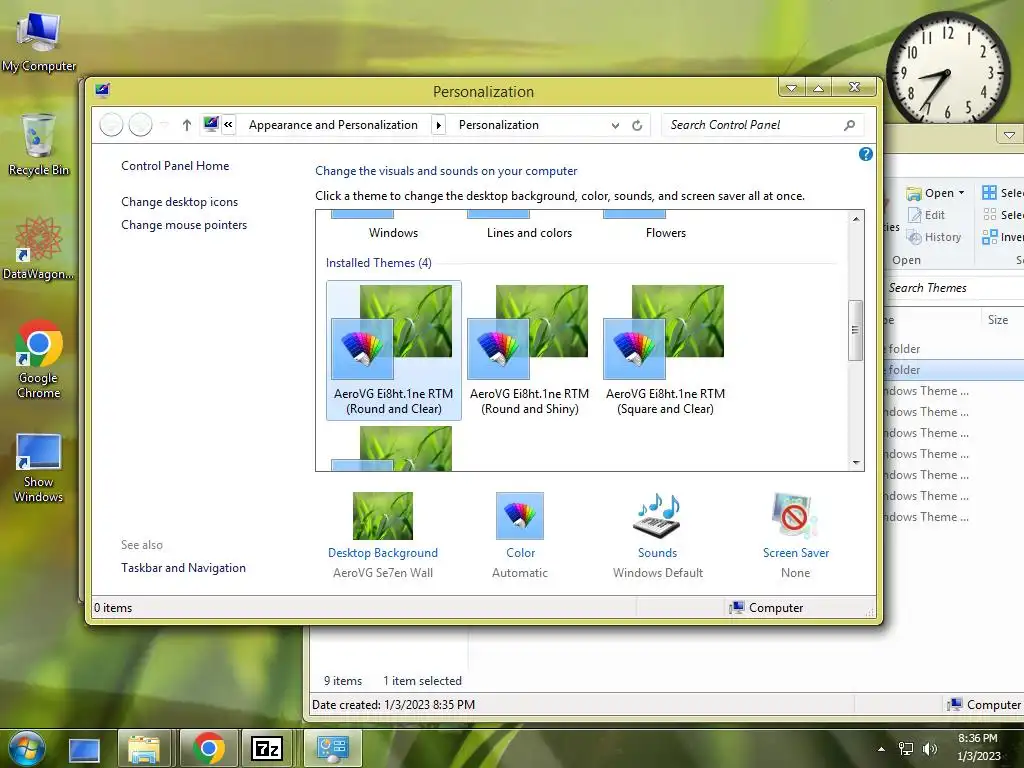Expand the breadcrumb overflow chevrons
Viewport: 1024px width, 768px height.
click(x=229, y=125)
